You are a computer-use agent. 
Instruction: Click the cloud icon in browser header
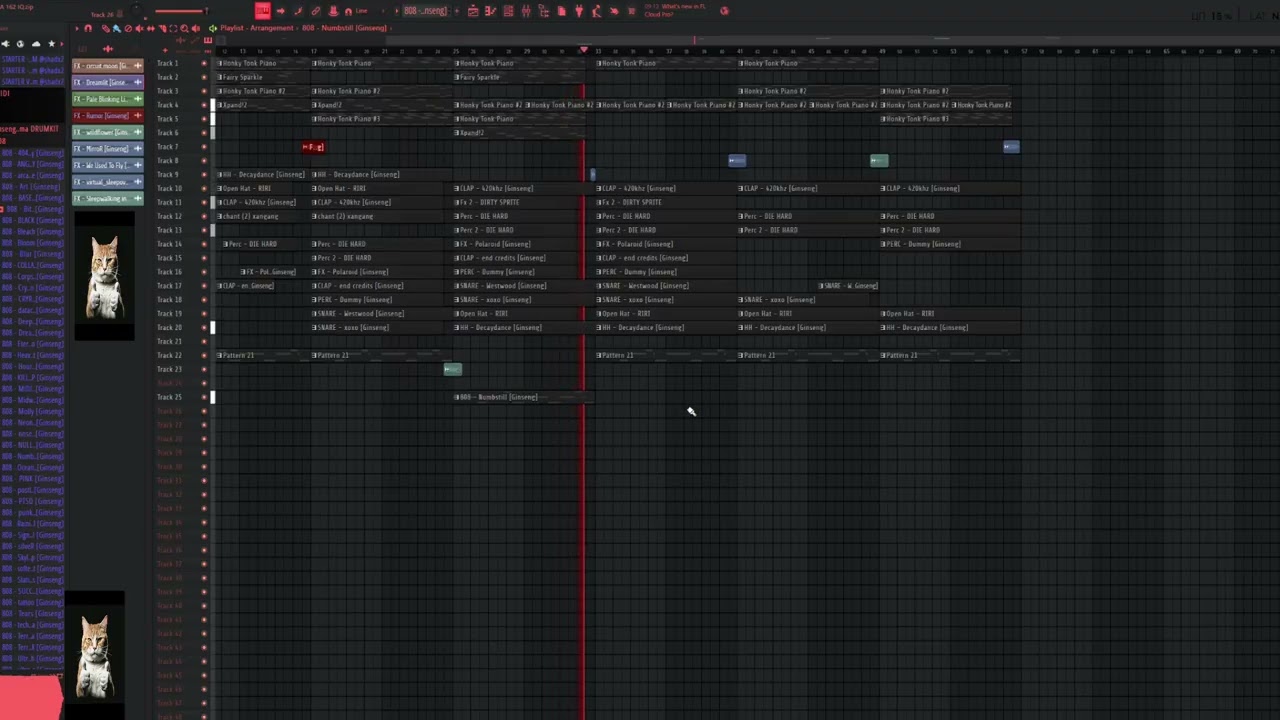click(36, 44)
